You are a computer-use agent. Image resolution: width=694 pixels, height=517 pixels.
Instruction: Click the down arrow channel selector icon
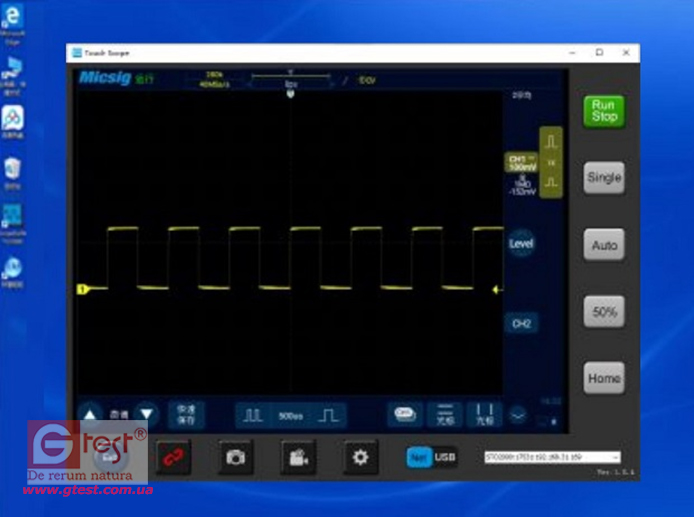coord(147,414)
